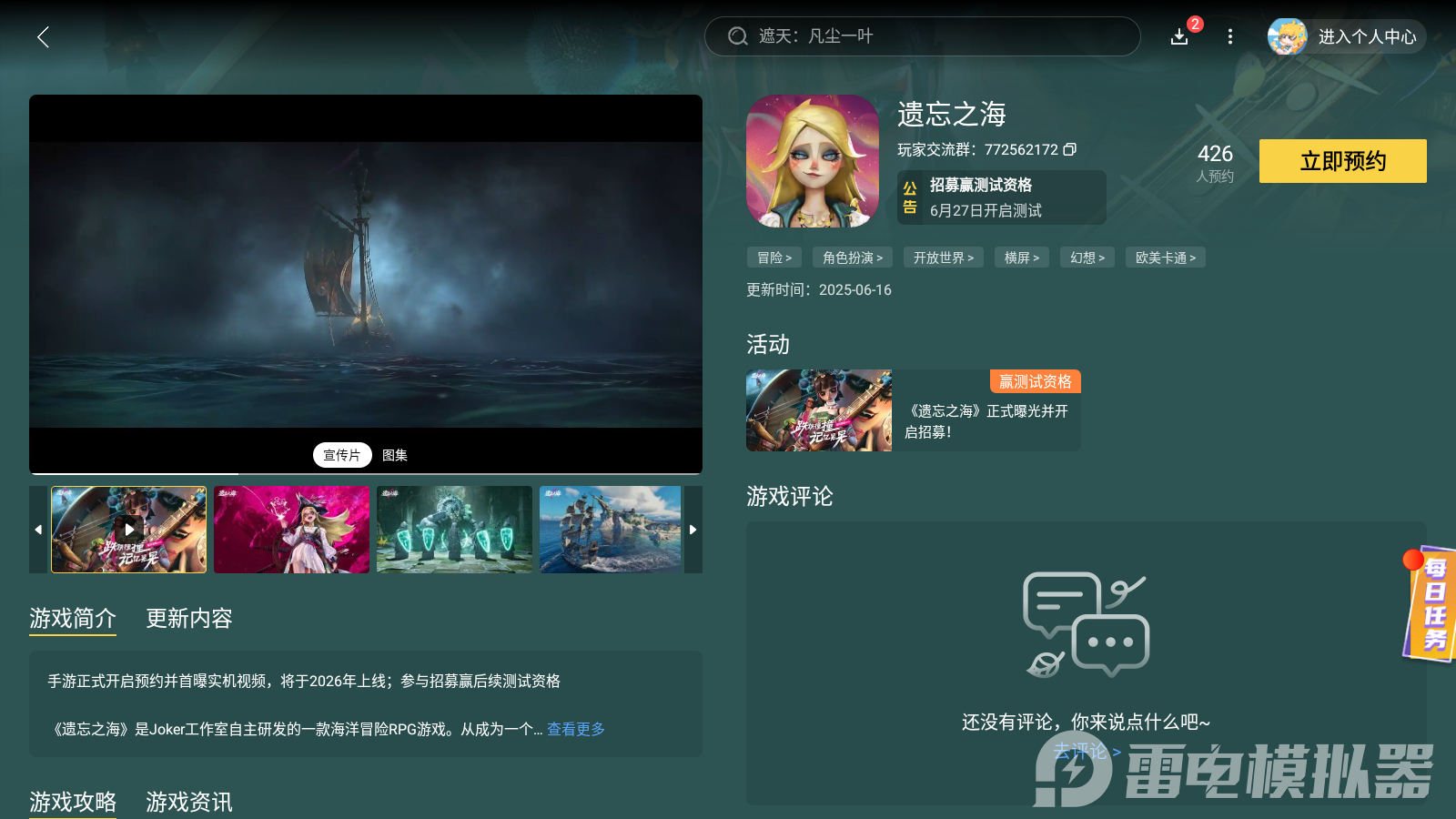Click the user avatar near 进入个人中心

(1287, 37)
